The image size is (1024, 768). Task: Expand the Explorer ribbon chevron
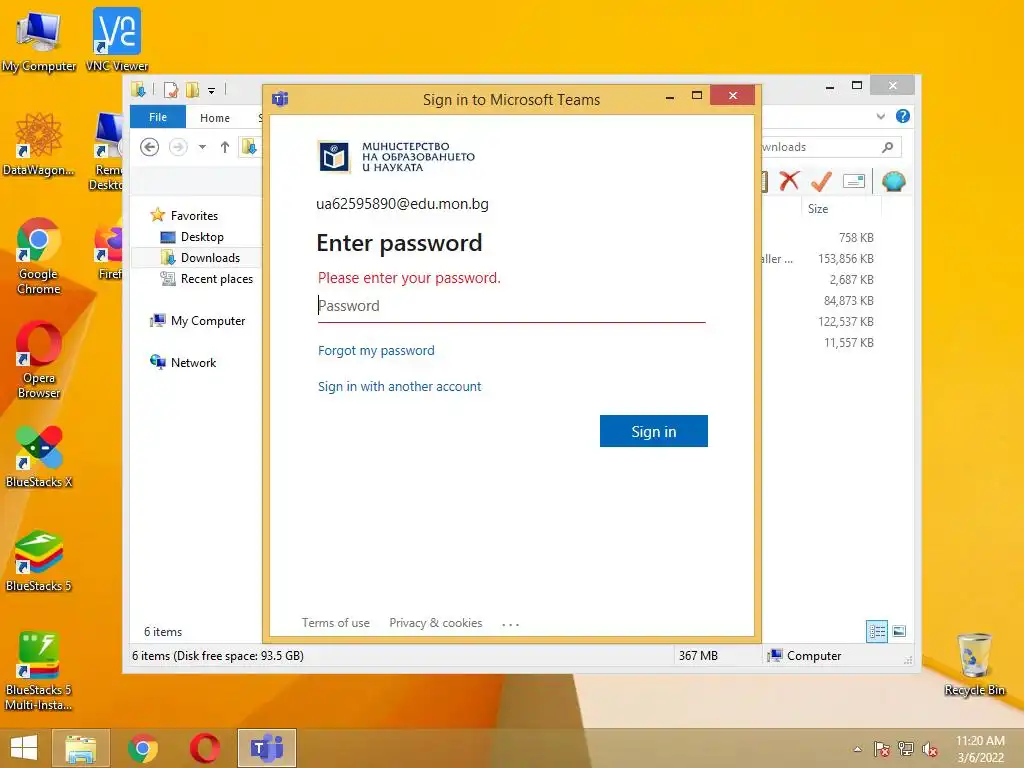tap(880, 117)
